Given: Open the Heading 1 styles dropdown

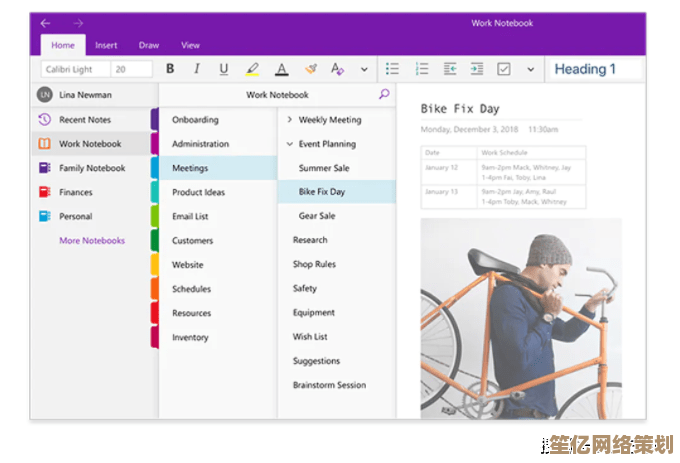Looking at the screenshot, I should pos(596,69).
